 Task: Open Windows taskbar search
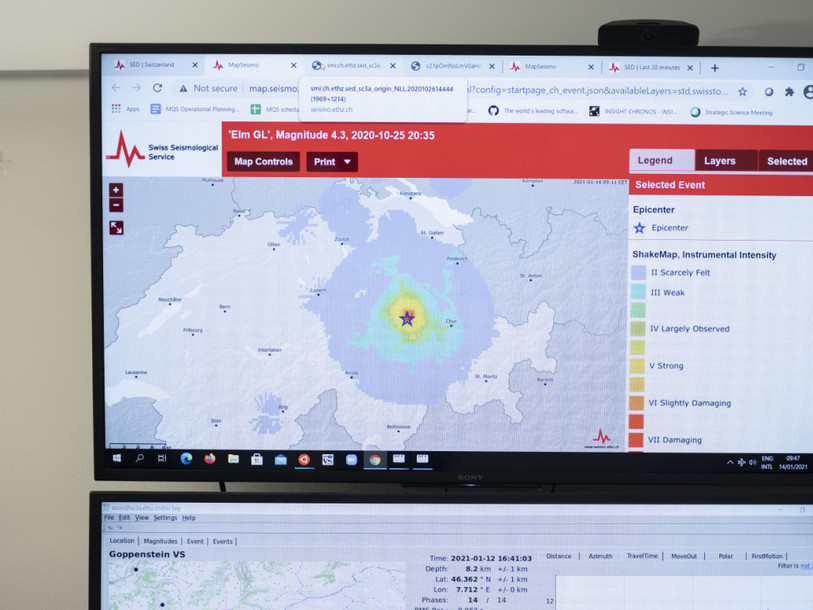coord(139,458)
